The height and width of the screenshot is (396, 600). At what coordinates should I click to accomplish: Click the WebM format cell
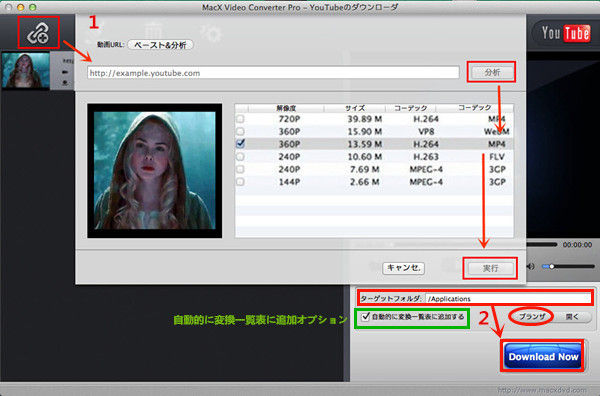497,132
